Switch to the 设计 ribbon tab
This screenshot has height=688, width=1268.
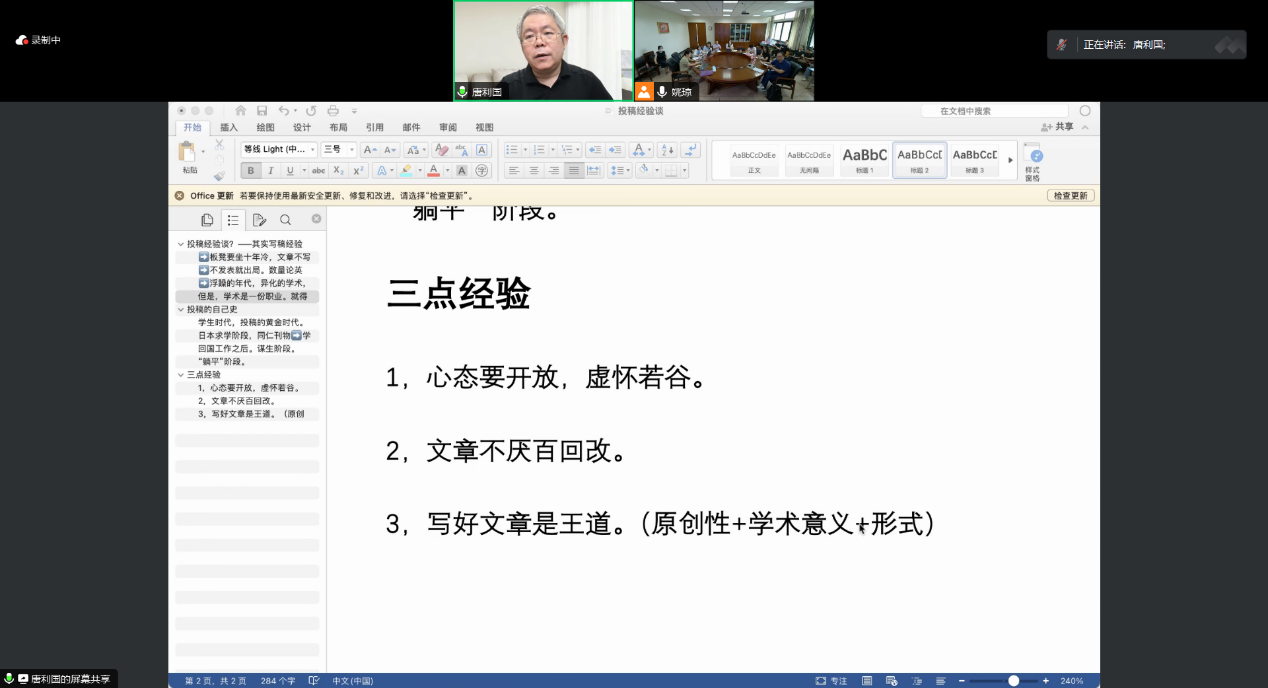click(x=301, y=128)
